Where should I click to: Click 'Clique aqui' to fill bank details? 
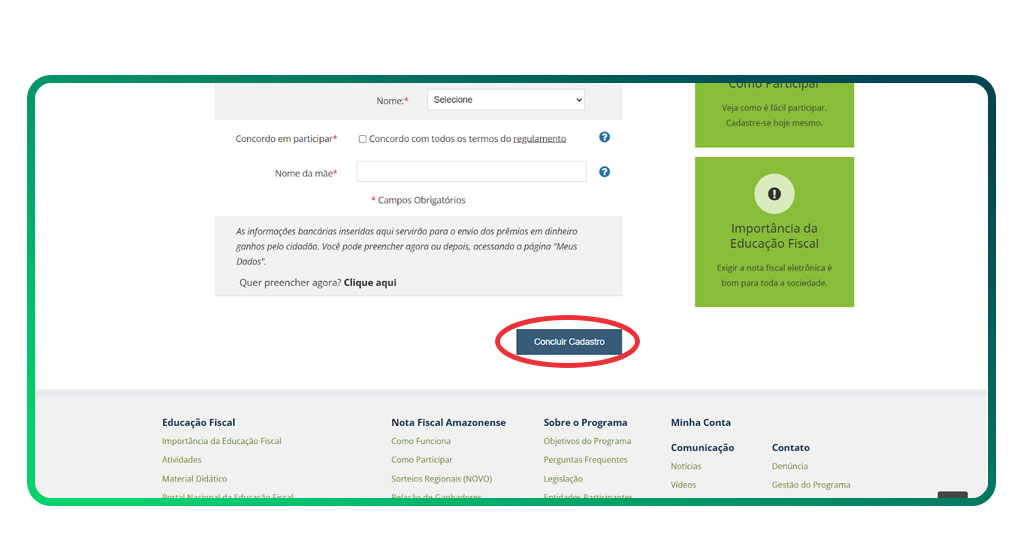370,283
